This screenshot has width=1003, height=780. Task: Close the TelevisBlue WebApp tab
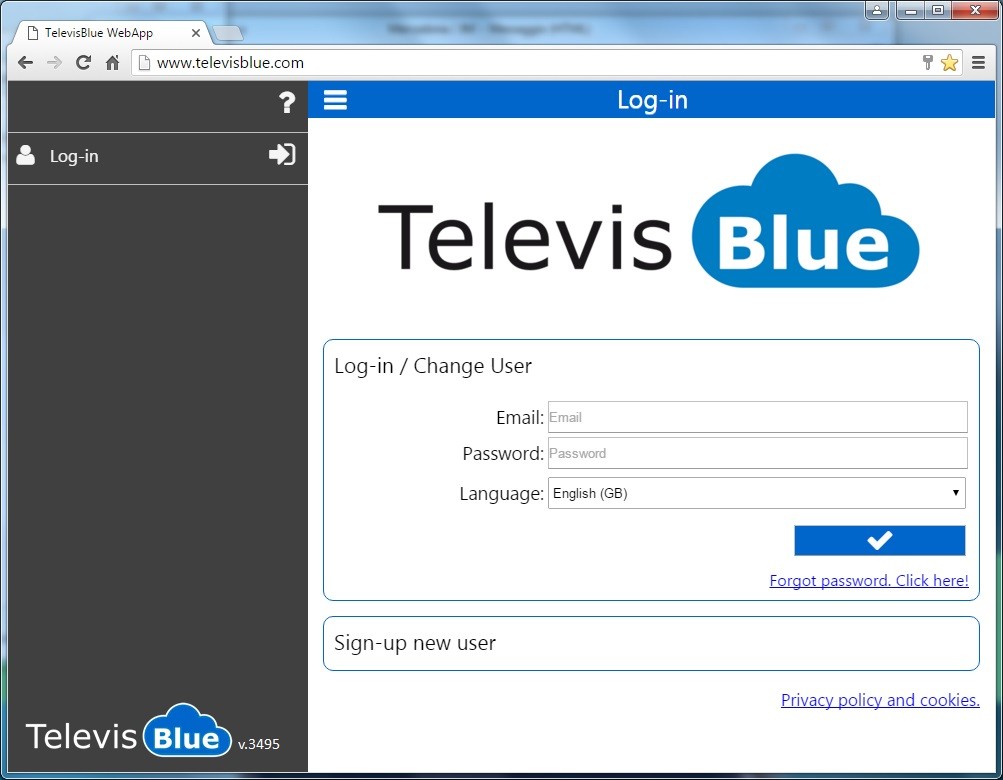click(x=196, y=33)
